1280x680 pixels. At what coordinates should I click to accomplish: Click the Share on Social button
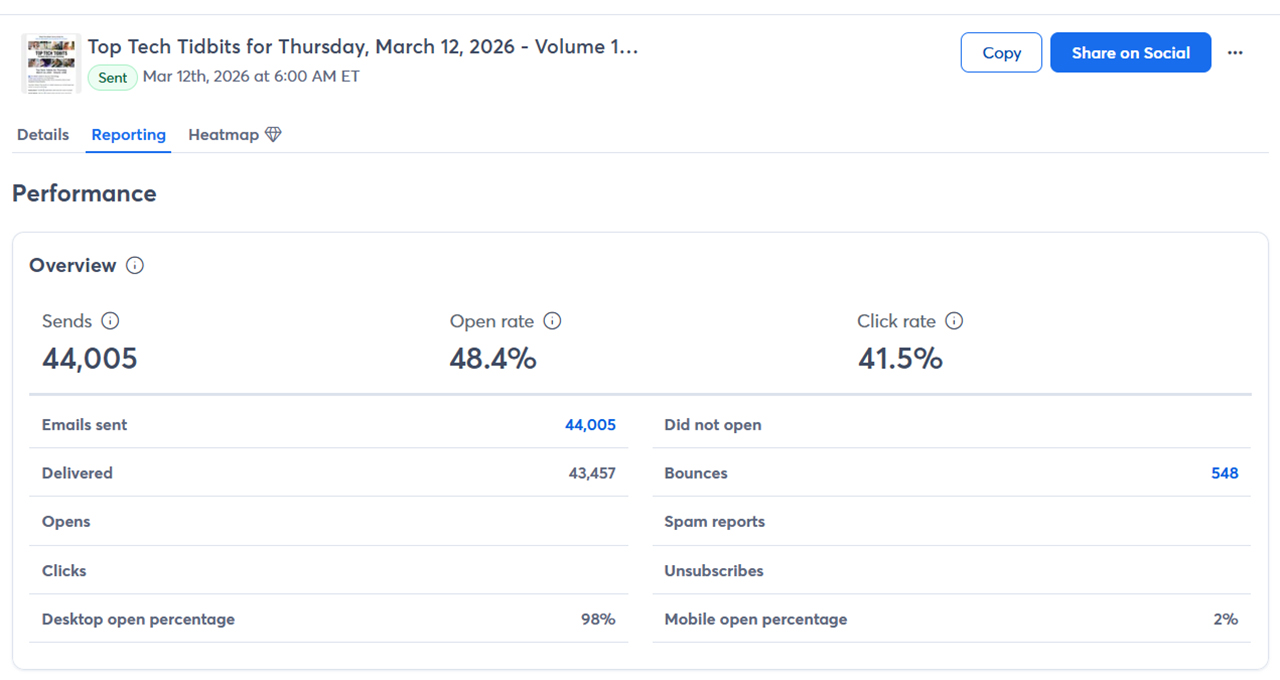pyautogui.click(x=1130, y=53)
